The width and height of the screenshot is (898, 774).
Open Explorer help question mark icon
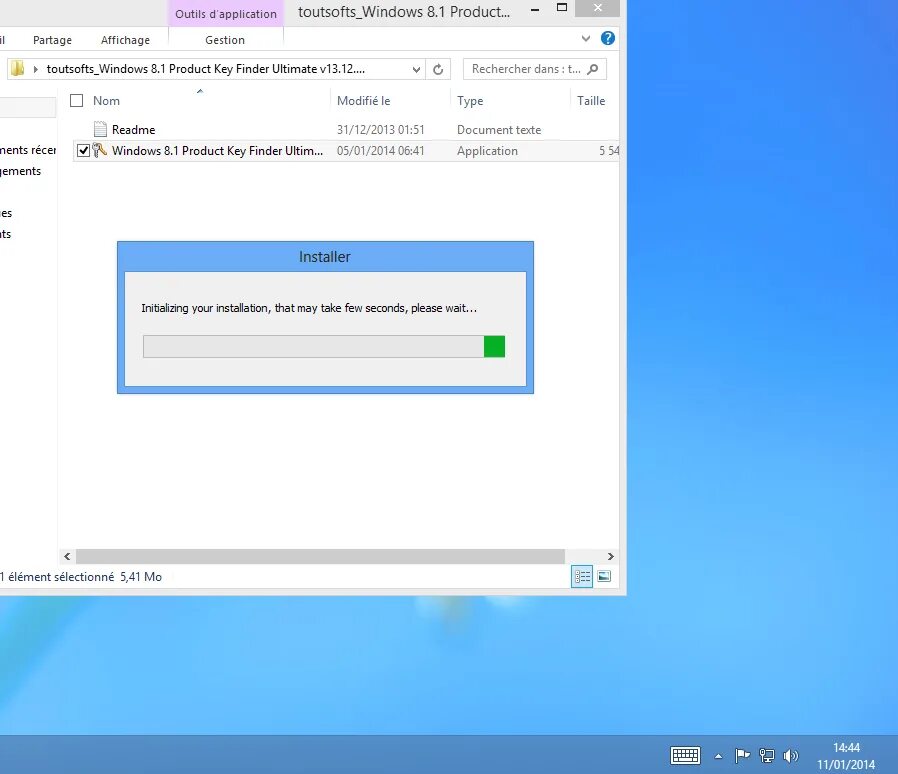(608, 38)
